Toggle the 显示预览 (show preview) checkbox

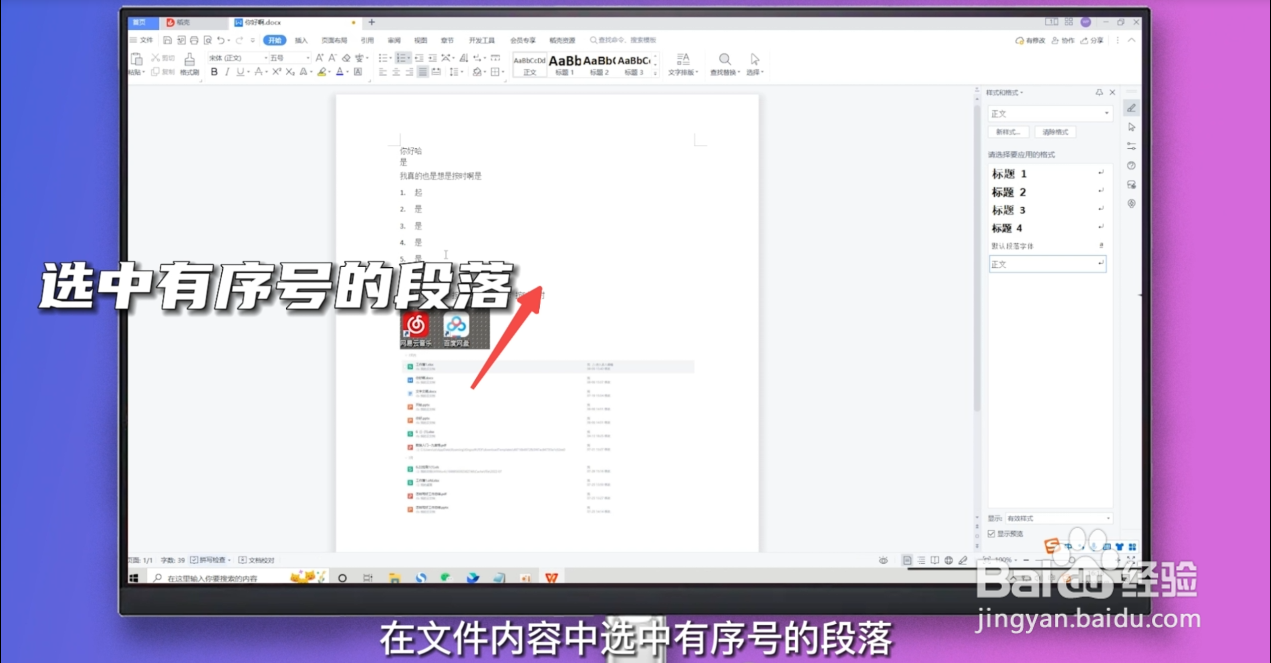[x=991, y=534]
